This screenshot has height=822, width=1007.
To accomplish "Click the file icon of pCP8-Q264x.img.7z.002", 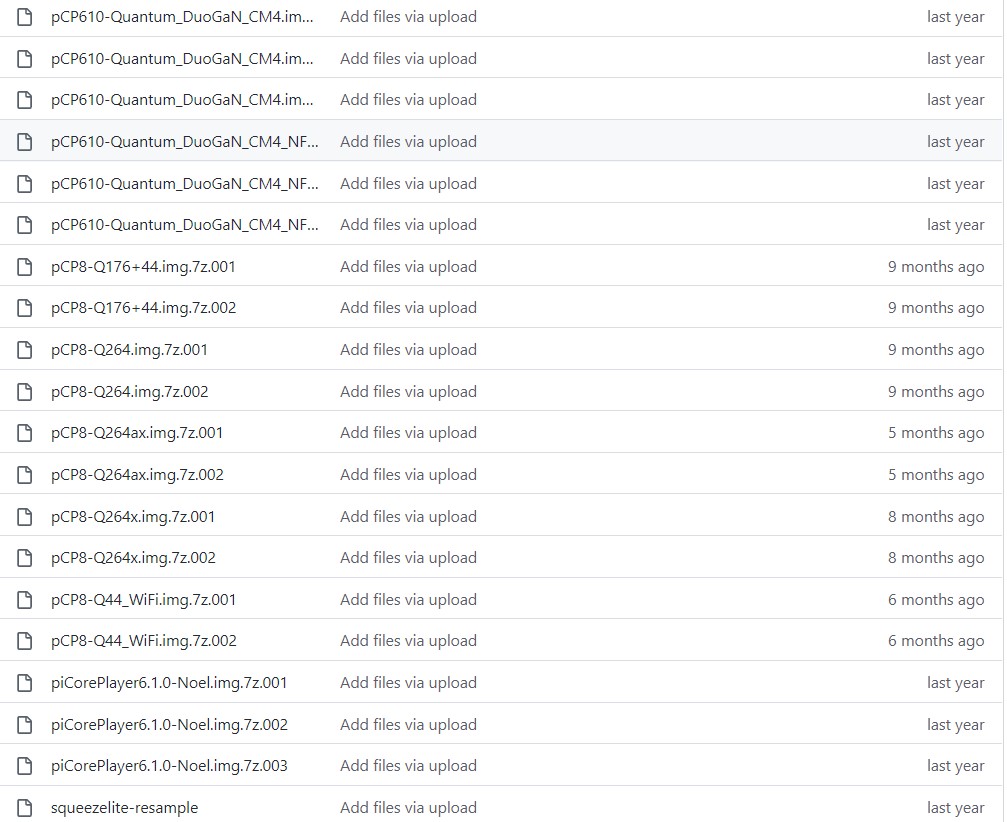I will pyautogui.click(x=24, y=558).
